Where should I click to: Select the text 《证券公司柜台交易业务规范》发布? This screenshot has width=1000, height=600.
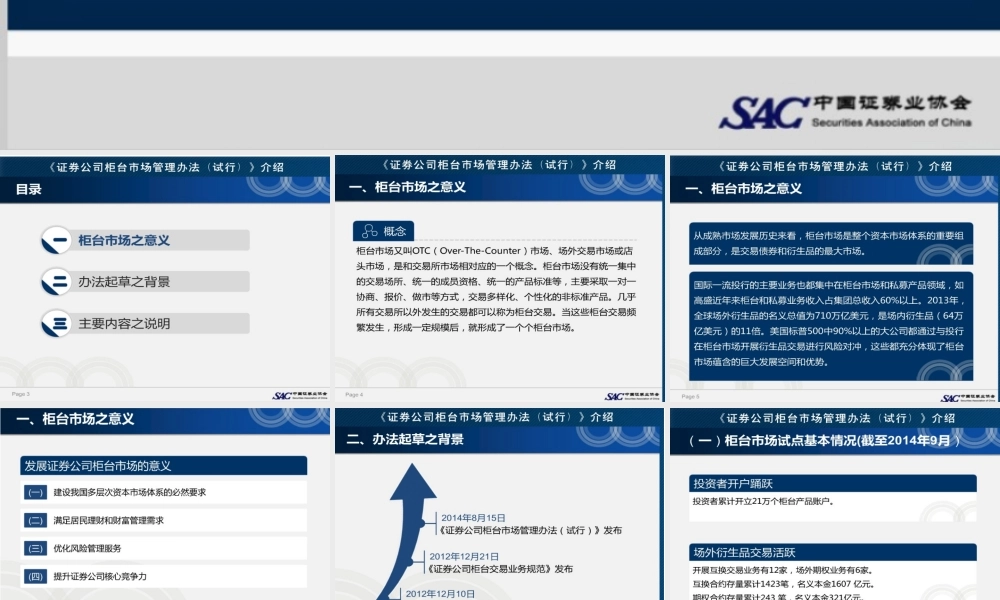tap(500, 569)
